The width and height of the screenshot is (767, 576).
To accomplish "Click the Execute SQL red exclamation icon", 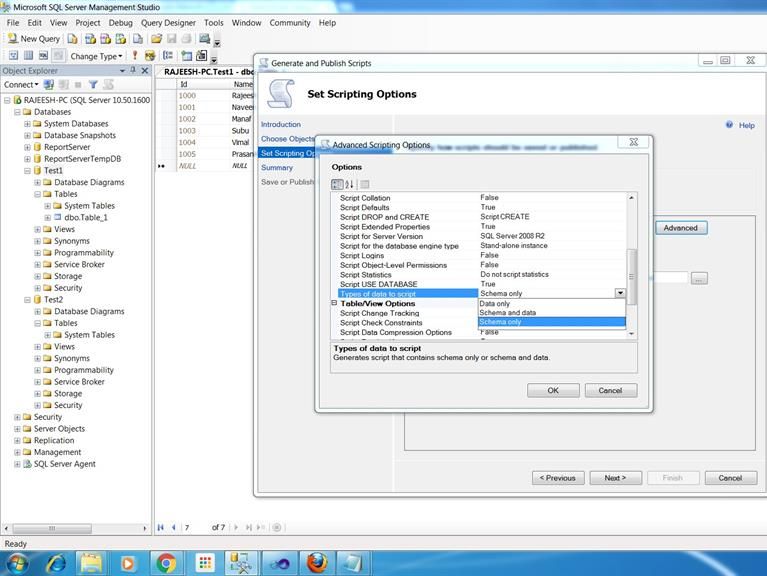I will click(x=135, y=56).
